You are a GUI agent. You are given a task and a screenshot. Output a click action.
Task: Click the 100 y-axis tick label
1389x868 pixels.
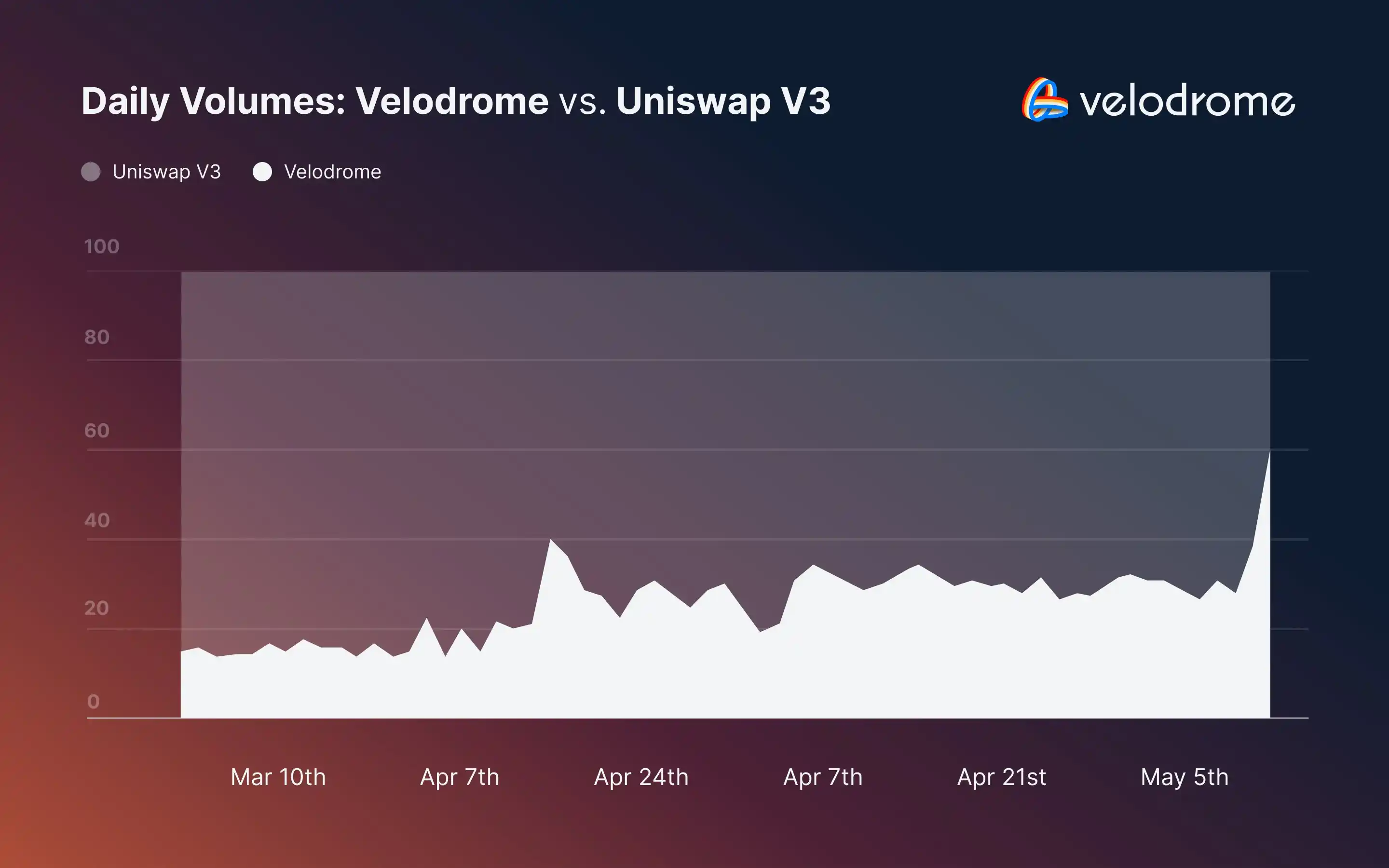tap(102, 246)
